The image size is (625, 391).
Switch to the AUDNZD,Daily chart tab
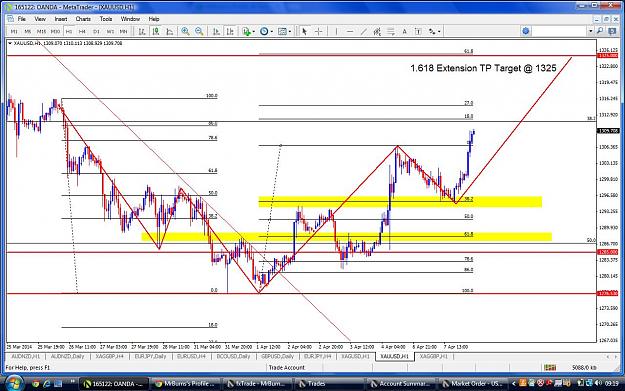[67, 356]
